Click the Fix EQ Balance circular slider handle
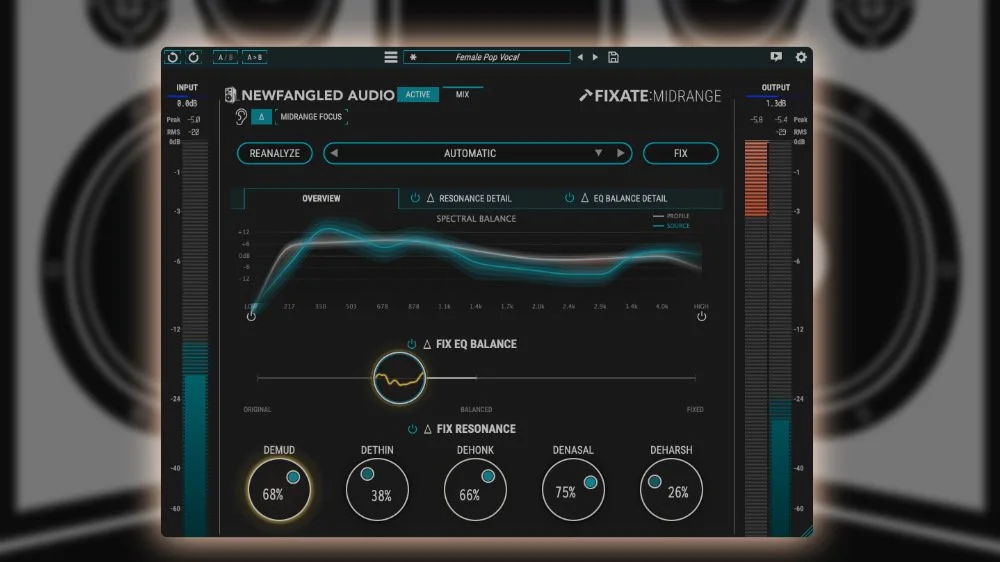1000x562 pixels. (x=399, y=378)
